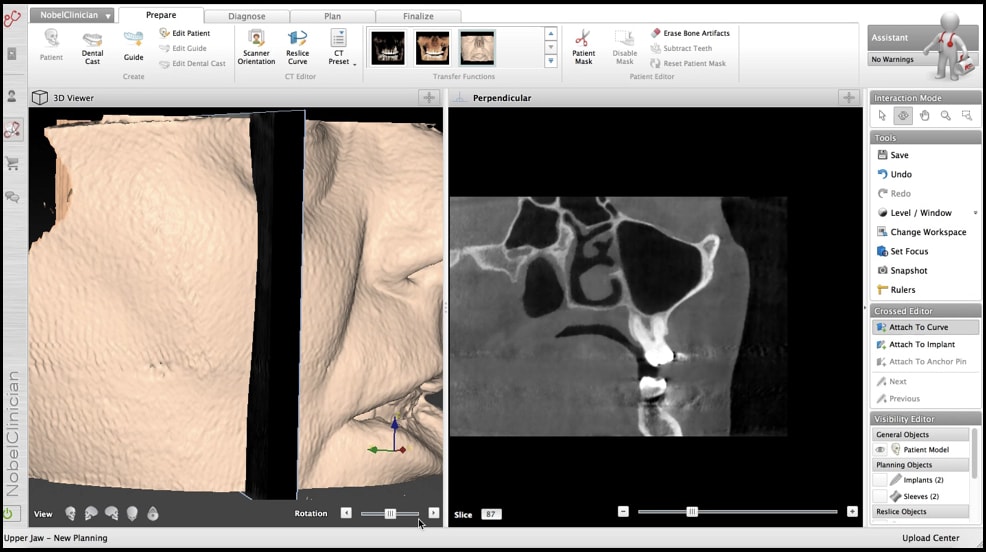Maximize the Perpendicular view pane
The height and width of the screenshot is (552, 986).
point(849,97)
